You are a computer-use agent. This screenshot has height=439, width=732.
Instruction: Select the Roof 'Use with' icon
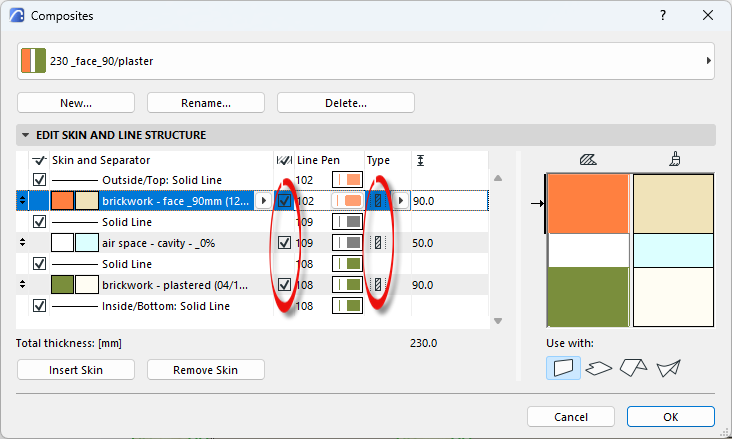(x=633, y=368)
